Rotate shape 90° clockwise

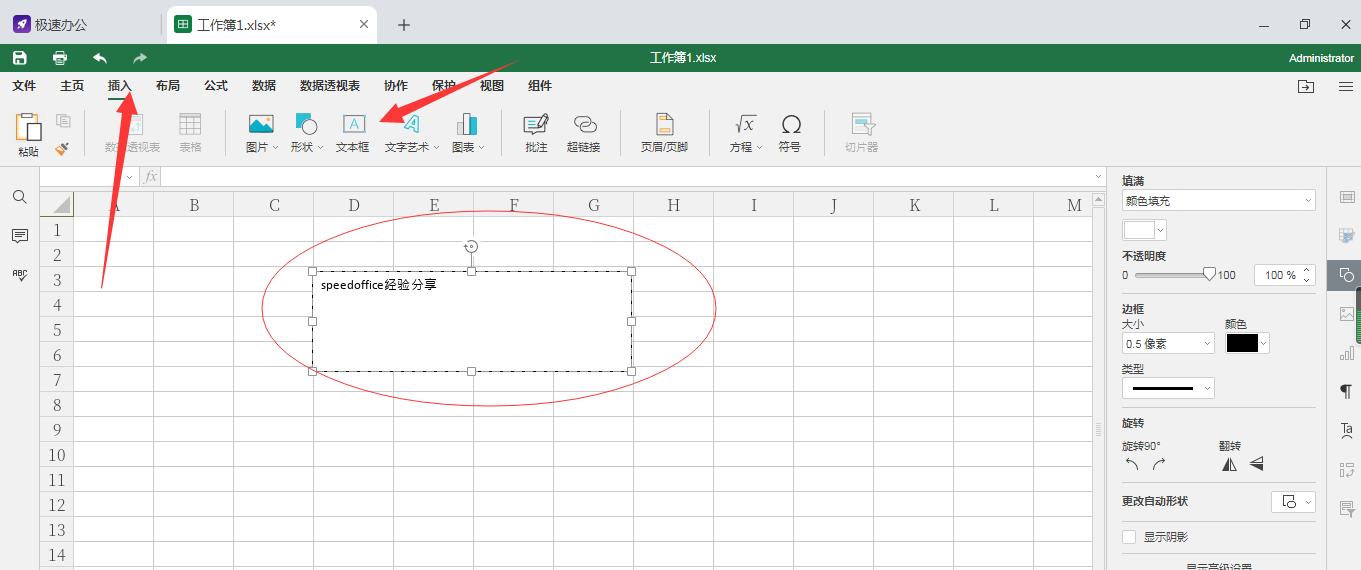tap(1159, 464)
